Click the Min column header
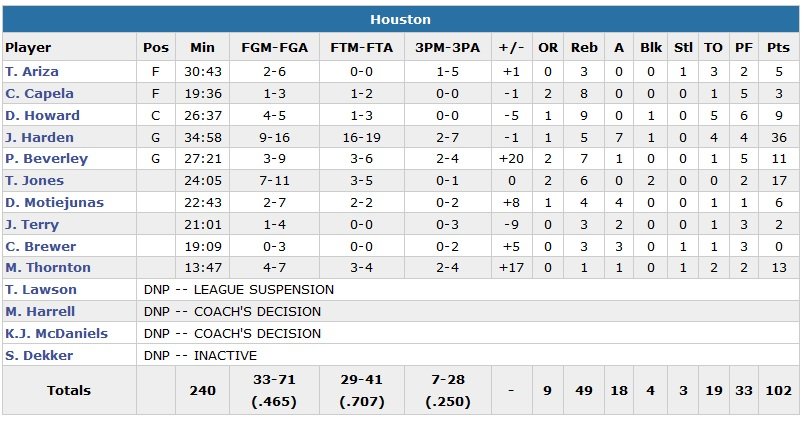 click(x=202, y=47)
